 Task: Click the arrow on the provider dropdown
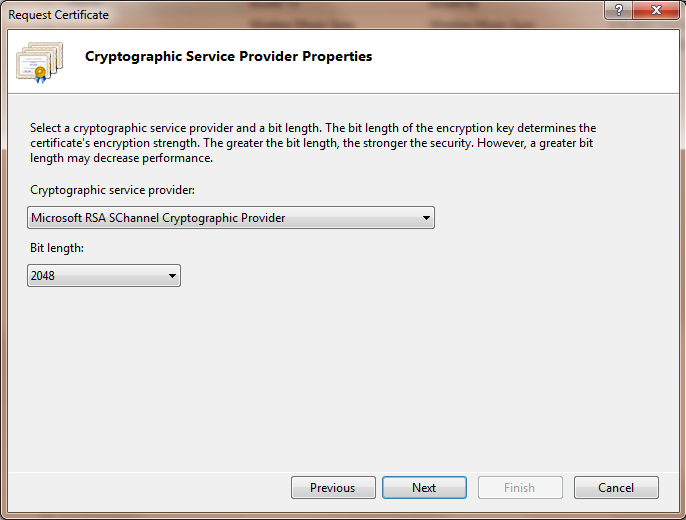click(x=426, y=218)
